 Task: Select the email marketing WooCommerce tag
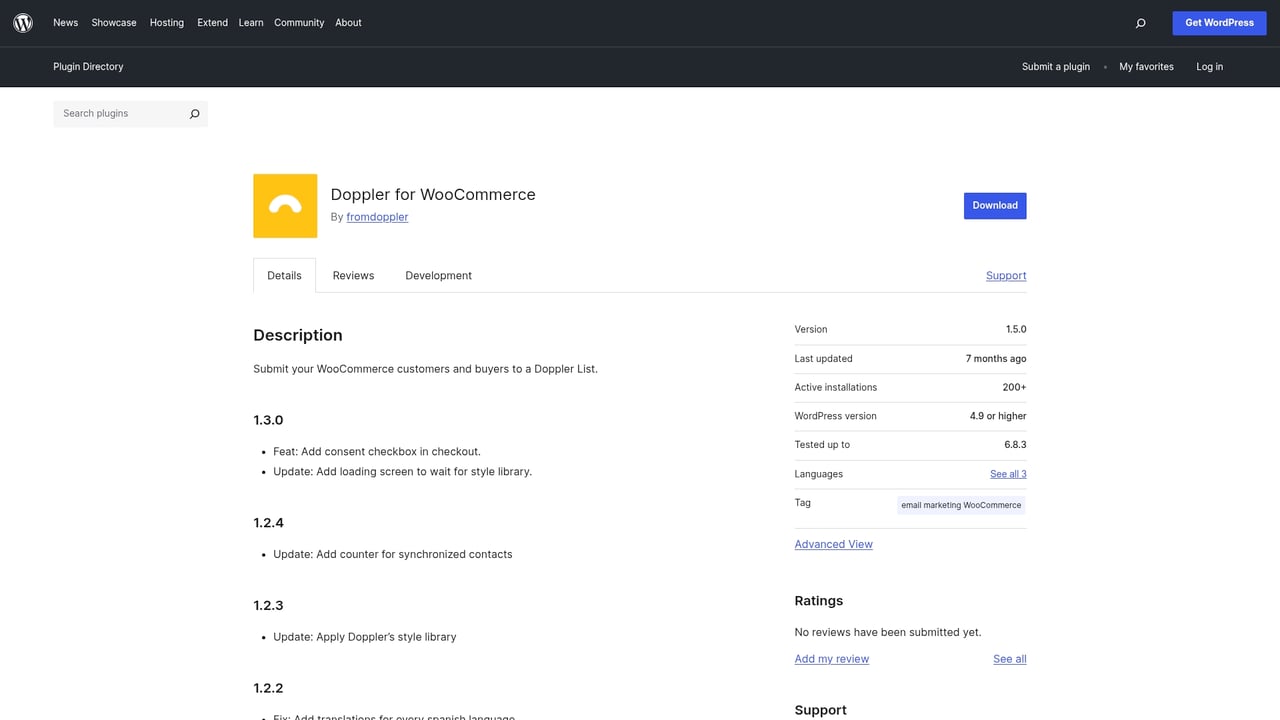(960, 505)
